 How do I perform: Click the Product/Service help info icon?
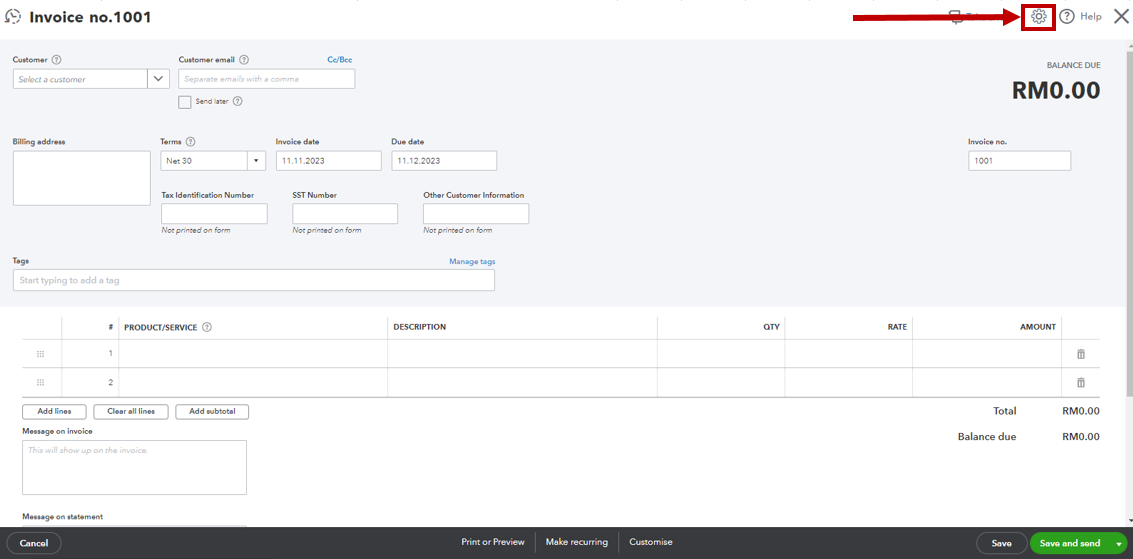tap(207, 327)
